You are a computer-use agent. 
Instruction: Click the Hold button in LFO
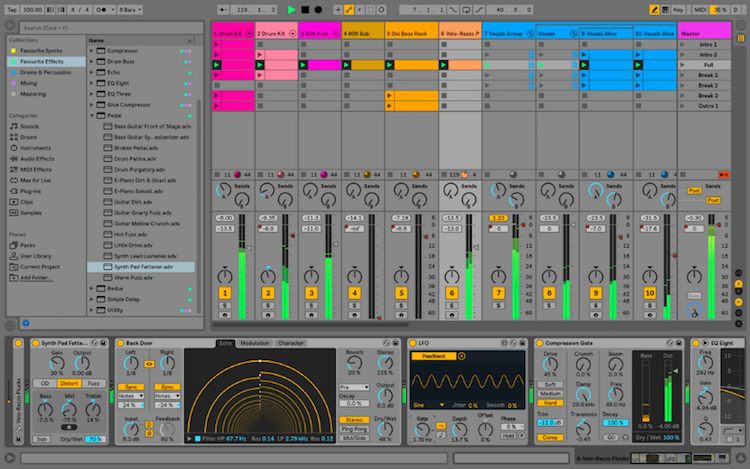tap(508, 436)
